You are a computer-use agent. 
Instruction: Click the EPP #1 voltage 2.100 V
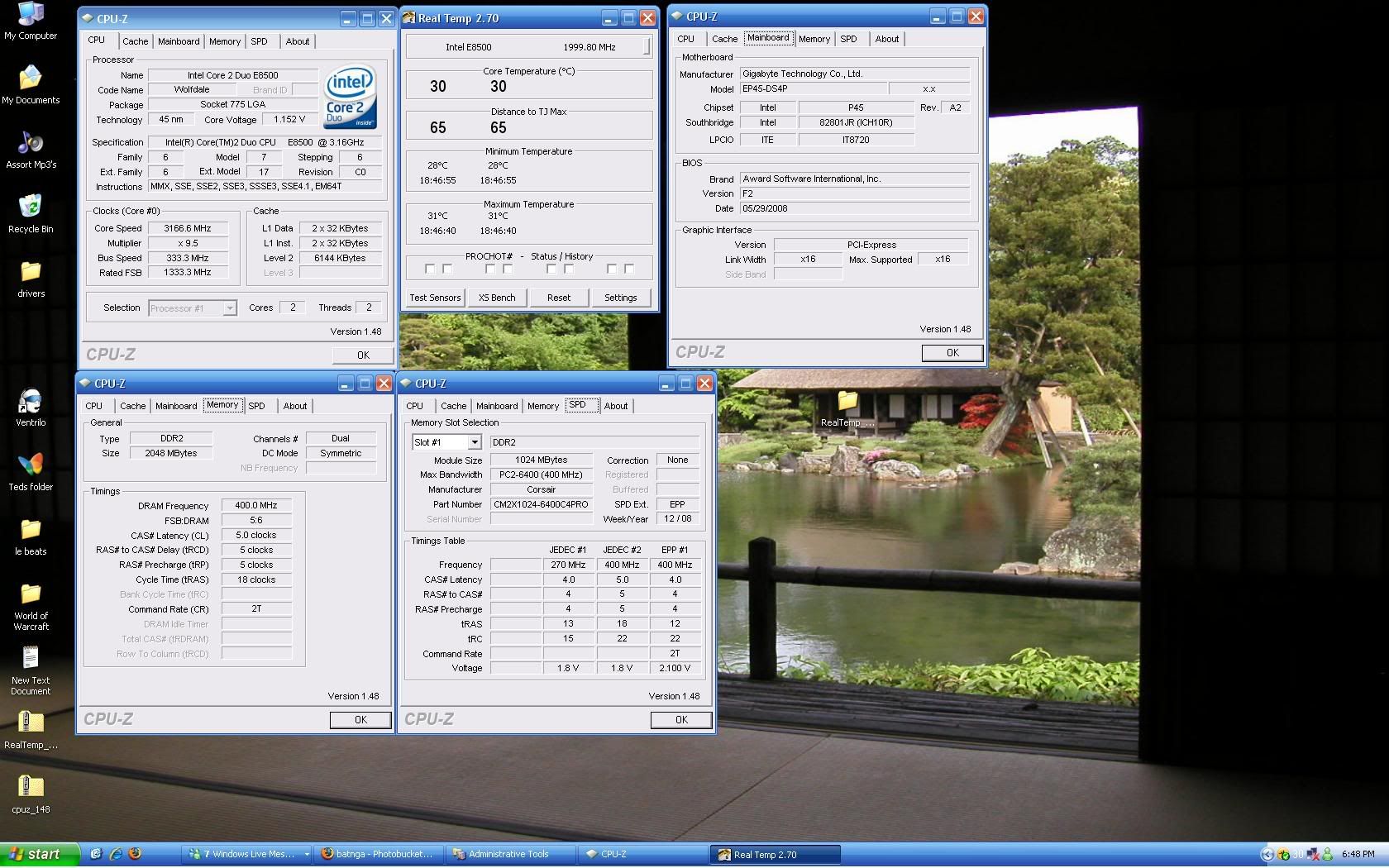(x=675, y=668)
